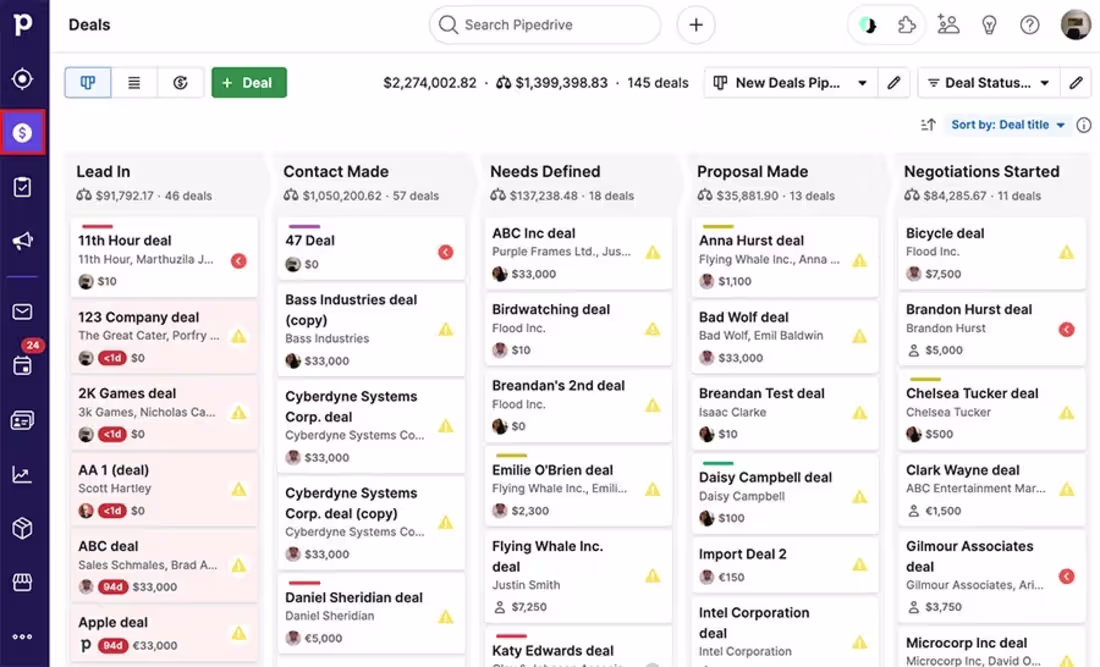Image resolution: width=1100 pixels, height=667 pixels.
Task: Open the Calendar icon showing 24 activities
Action: click(x=22, y=366)
